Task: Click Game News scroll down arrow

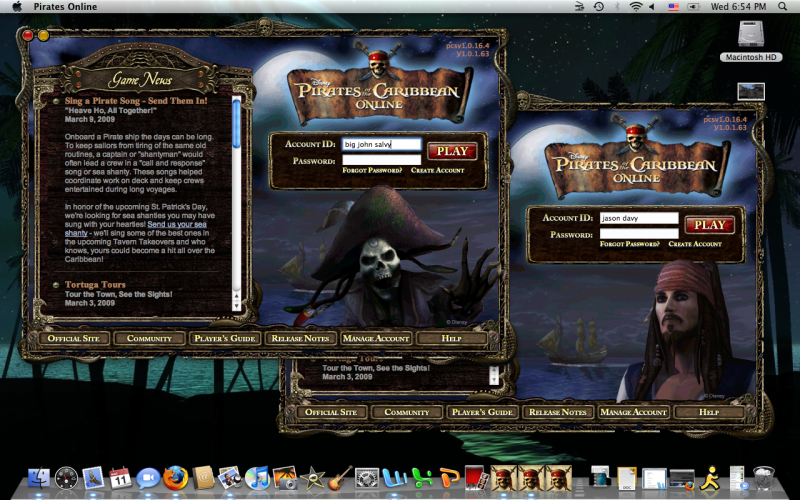Action: coord(236,306)
